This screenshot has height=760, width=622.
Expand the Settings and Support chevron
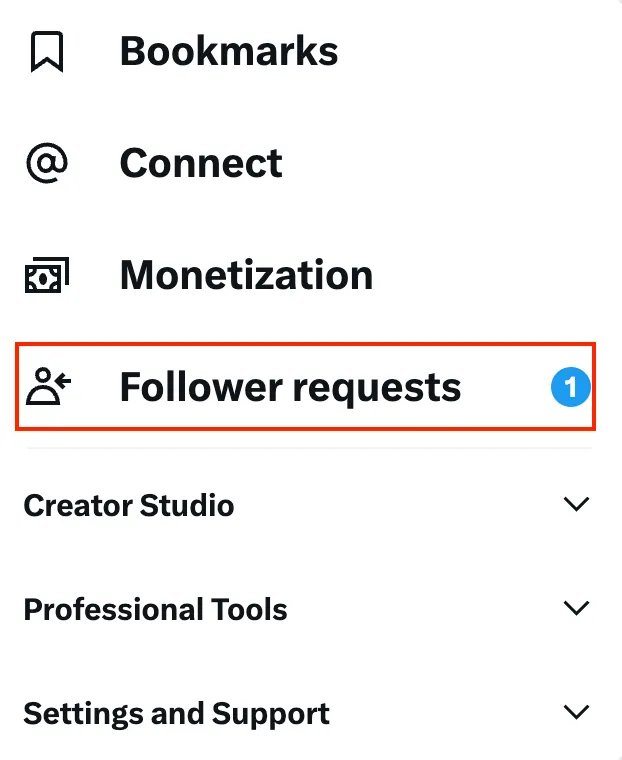click(x=576, y=713)
